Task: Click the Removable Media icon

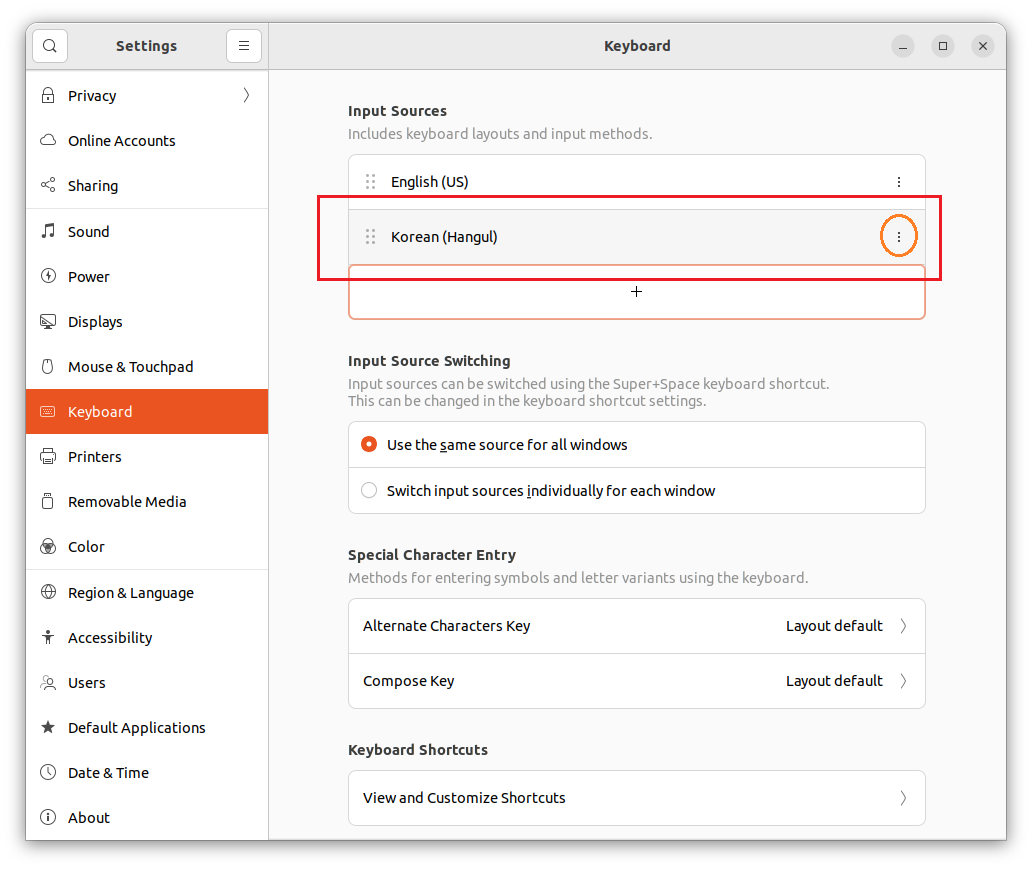Action: (48, 501)
